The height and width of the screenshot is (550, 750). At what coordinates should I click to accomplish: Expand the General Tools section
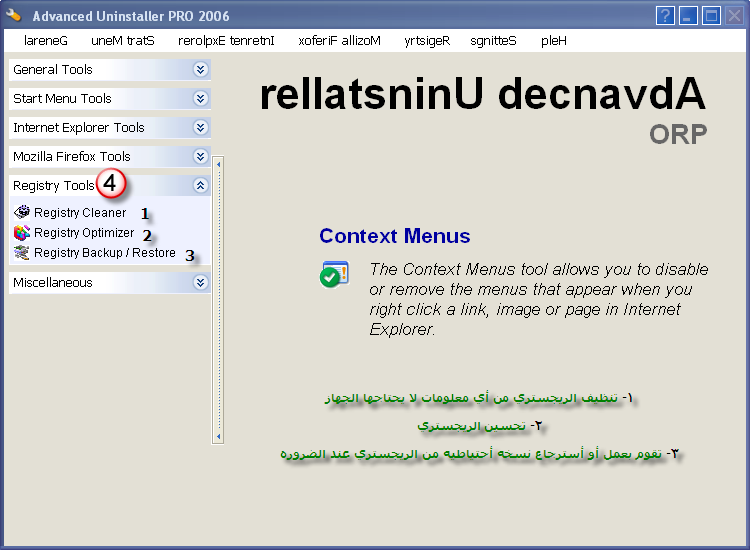(x=200, y=70)
